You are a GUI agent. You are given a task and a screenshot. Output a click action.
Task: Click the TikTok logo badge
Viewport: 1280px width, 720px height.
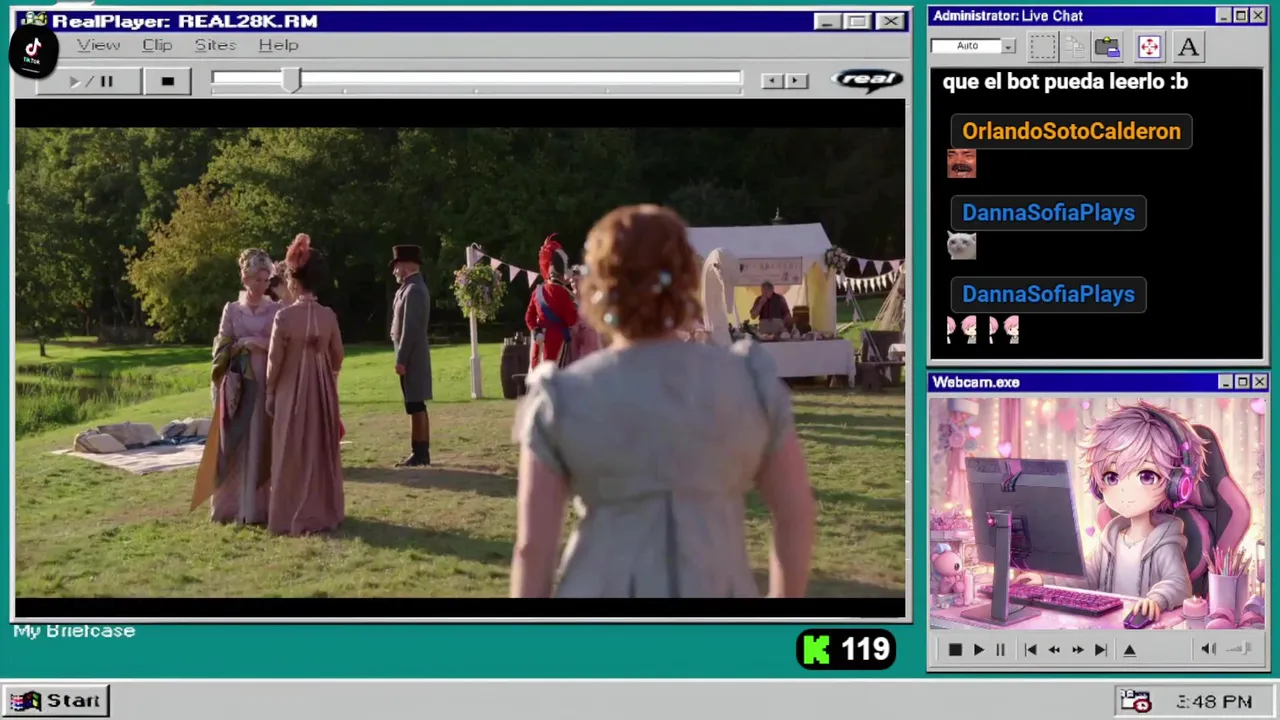tap(33, 50)
